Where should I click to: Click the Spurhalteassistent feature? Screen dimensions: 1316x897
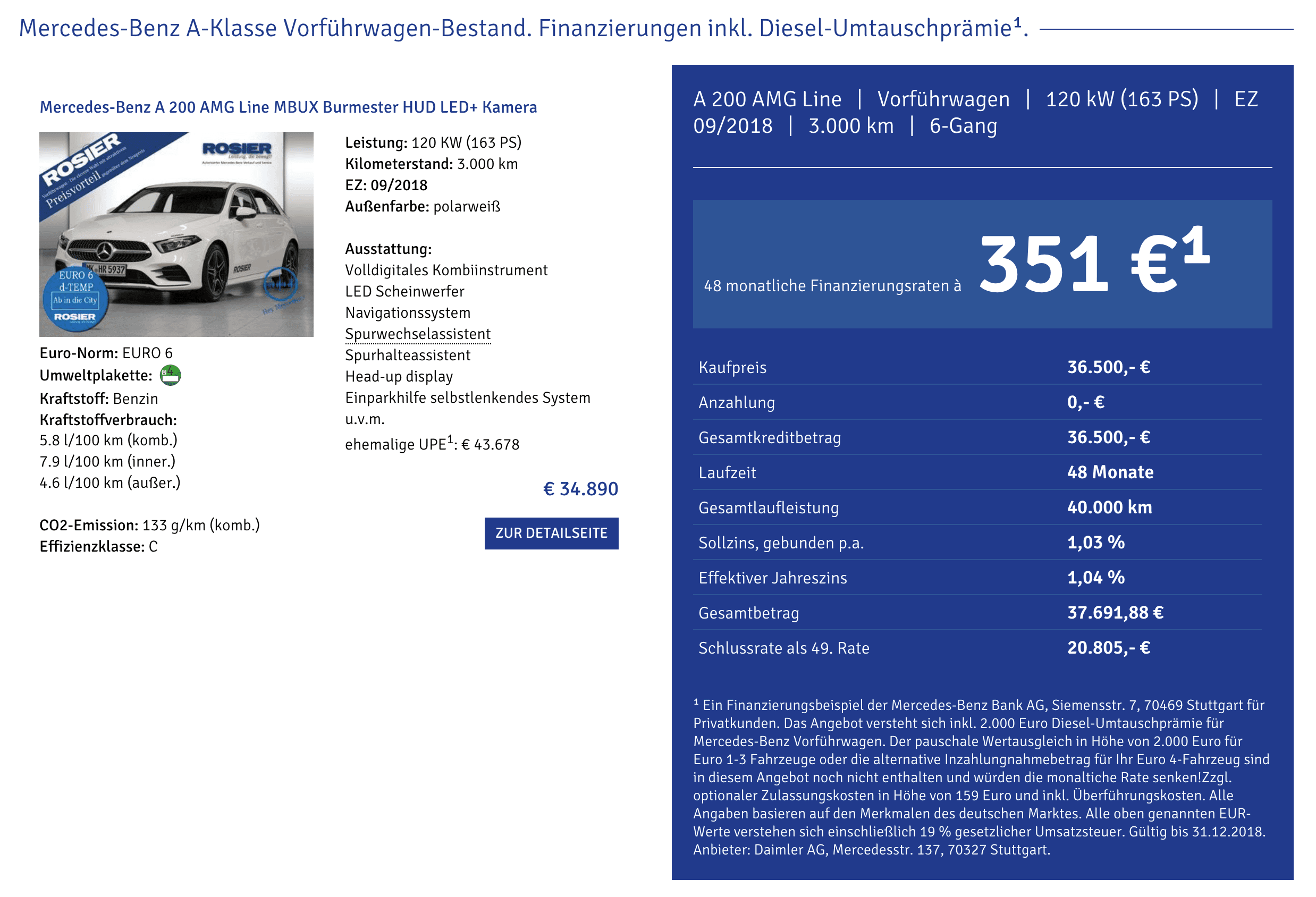(408, 355)
